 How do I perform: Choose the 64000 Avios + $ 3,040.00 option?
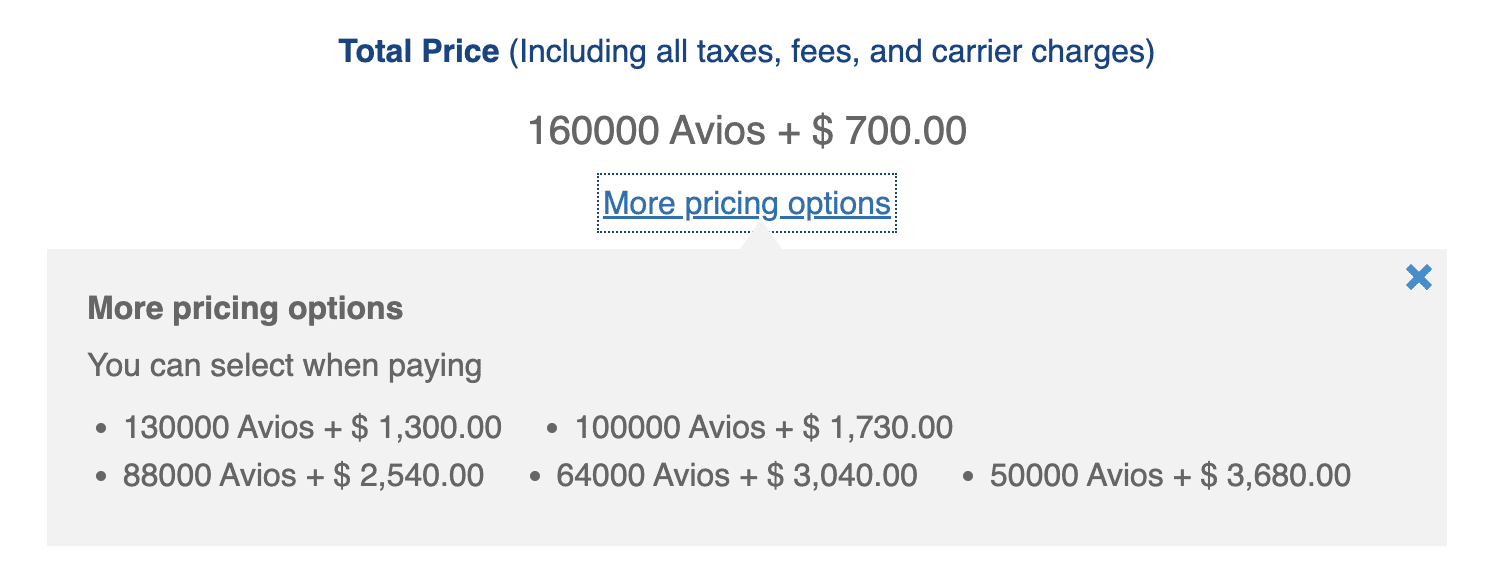tap(736, 475)
